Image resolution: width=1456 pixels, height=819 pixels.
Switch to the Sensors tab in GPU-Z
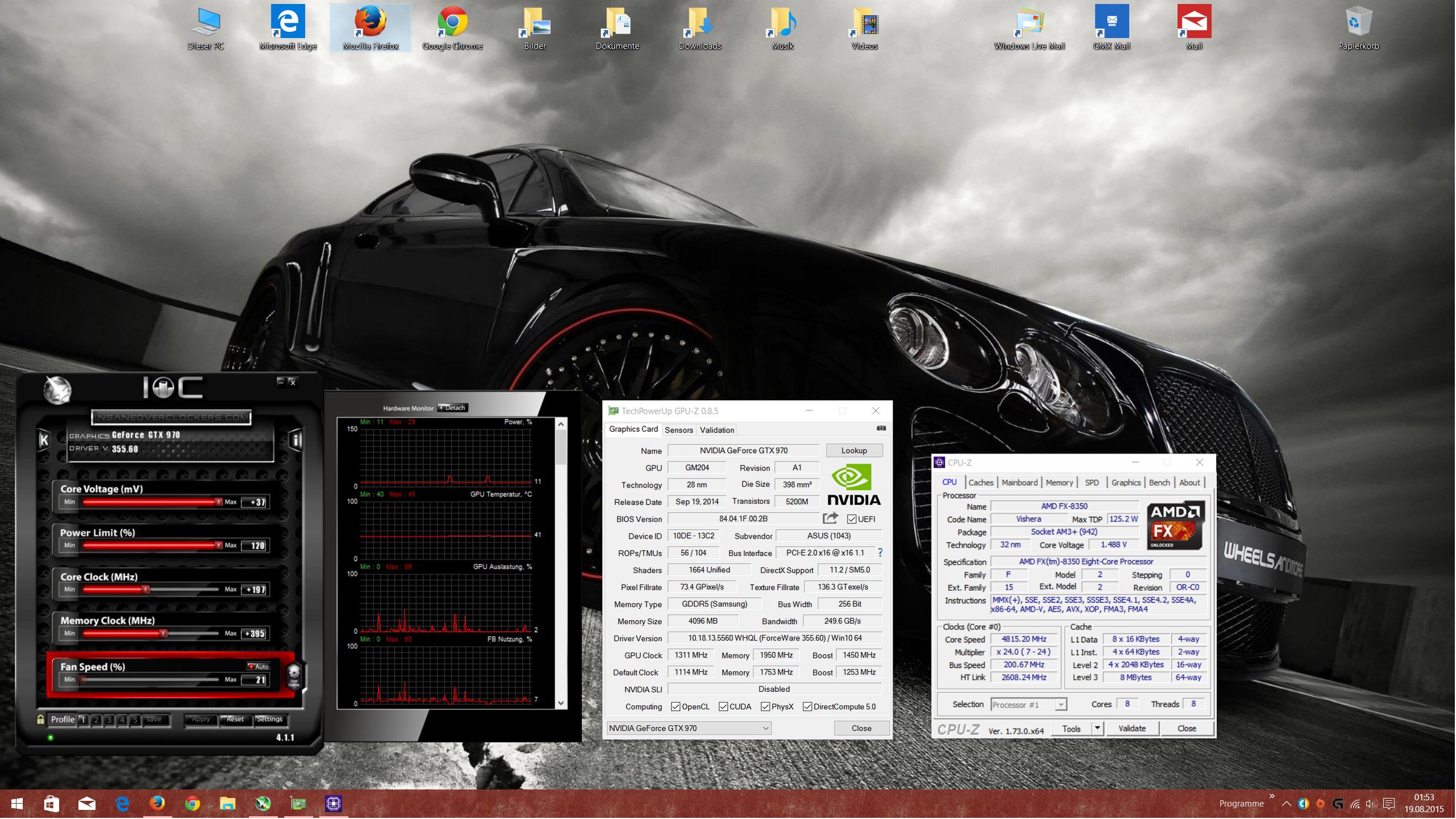(x=679, y=430)
